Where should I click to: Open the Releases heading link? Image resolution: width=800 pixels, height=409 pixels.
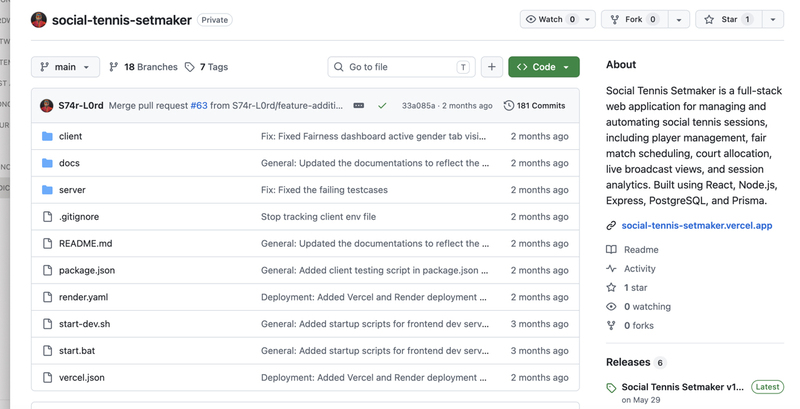tap(628, 362)
